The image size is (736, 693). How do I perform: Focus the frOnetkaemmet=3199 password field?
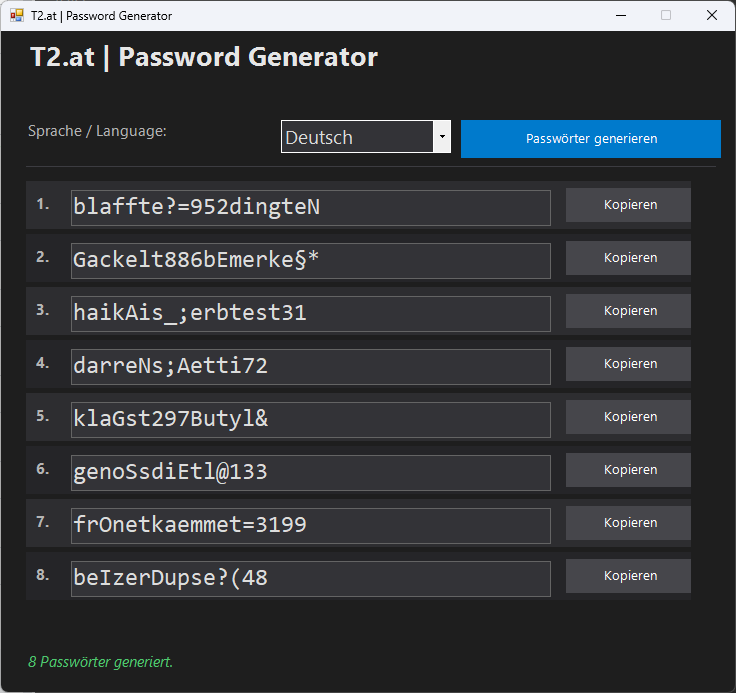[310, 526]
